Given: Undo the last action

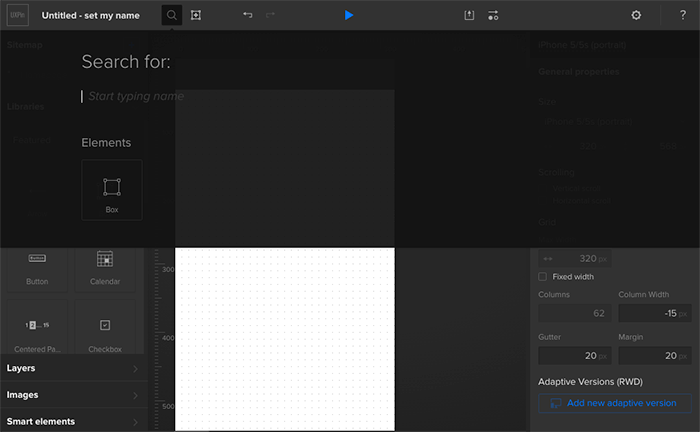Looking at the screenshot, I should click(x=247, y=15).
